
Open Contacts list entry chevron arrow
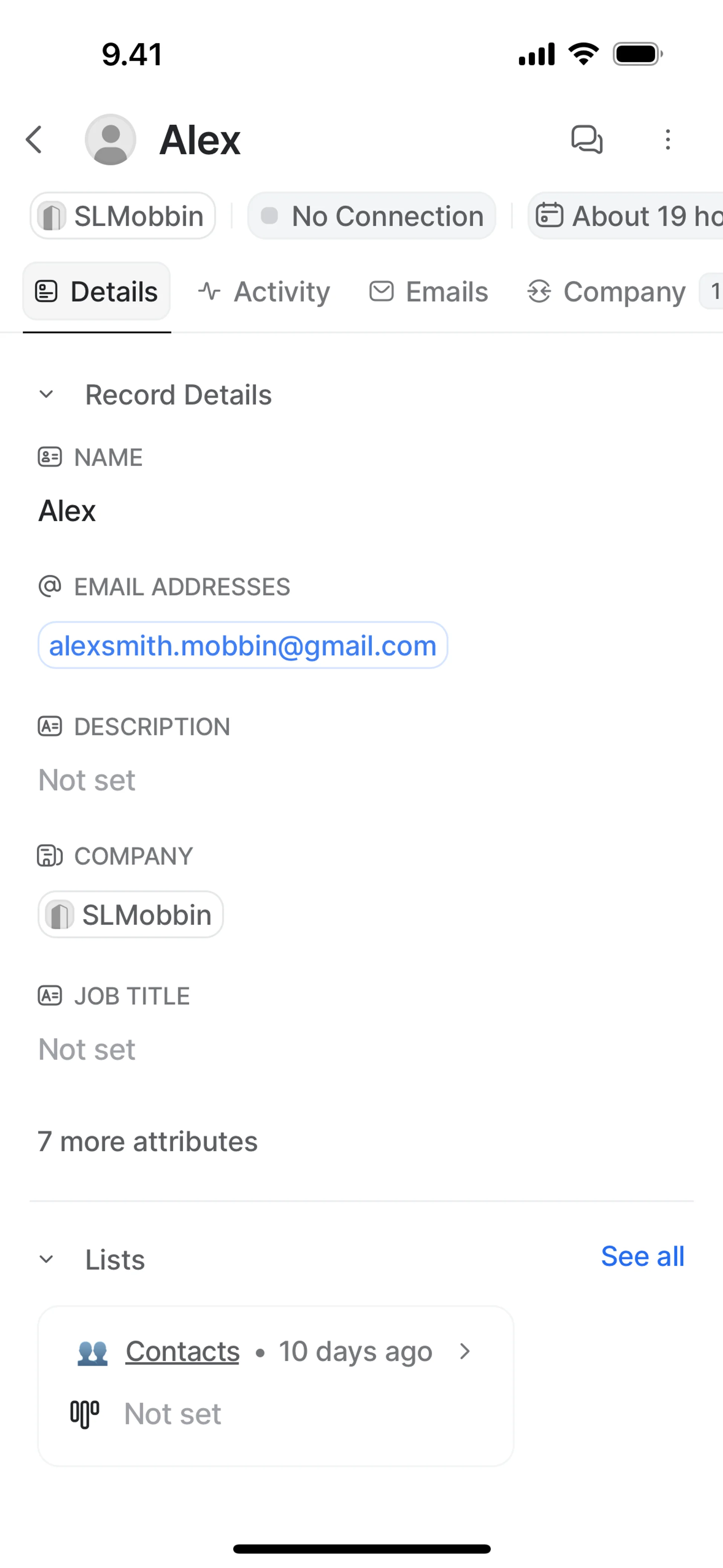[x=465, y=1351]
